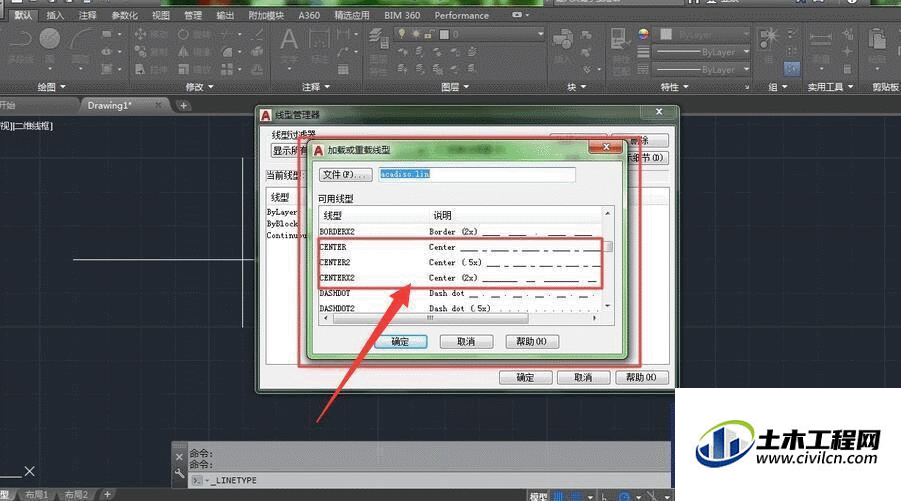901x501 pixels.
Task: Click the Fillet tool icon
Action: tap(228, 52)
